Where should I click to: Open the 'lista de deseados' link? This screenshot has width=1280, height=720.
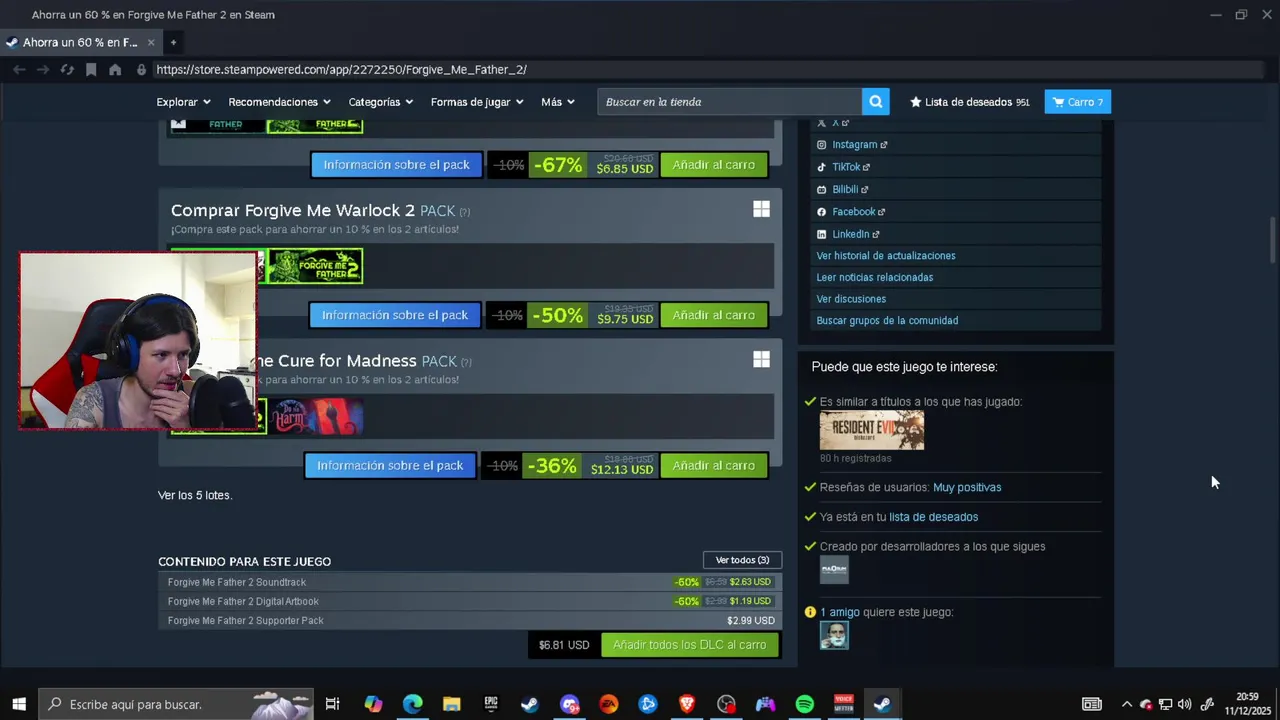click(934, 517)
